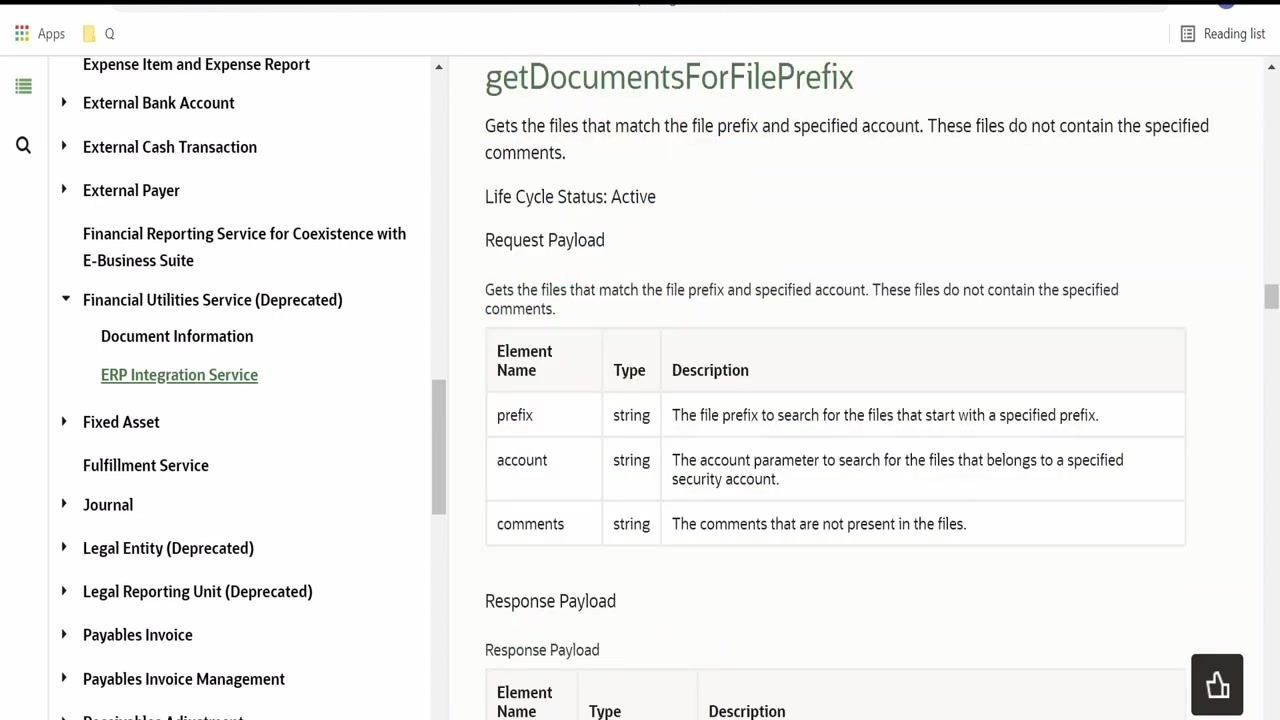Expand the Payables Invoice node

[64, 634]
